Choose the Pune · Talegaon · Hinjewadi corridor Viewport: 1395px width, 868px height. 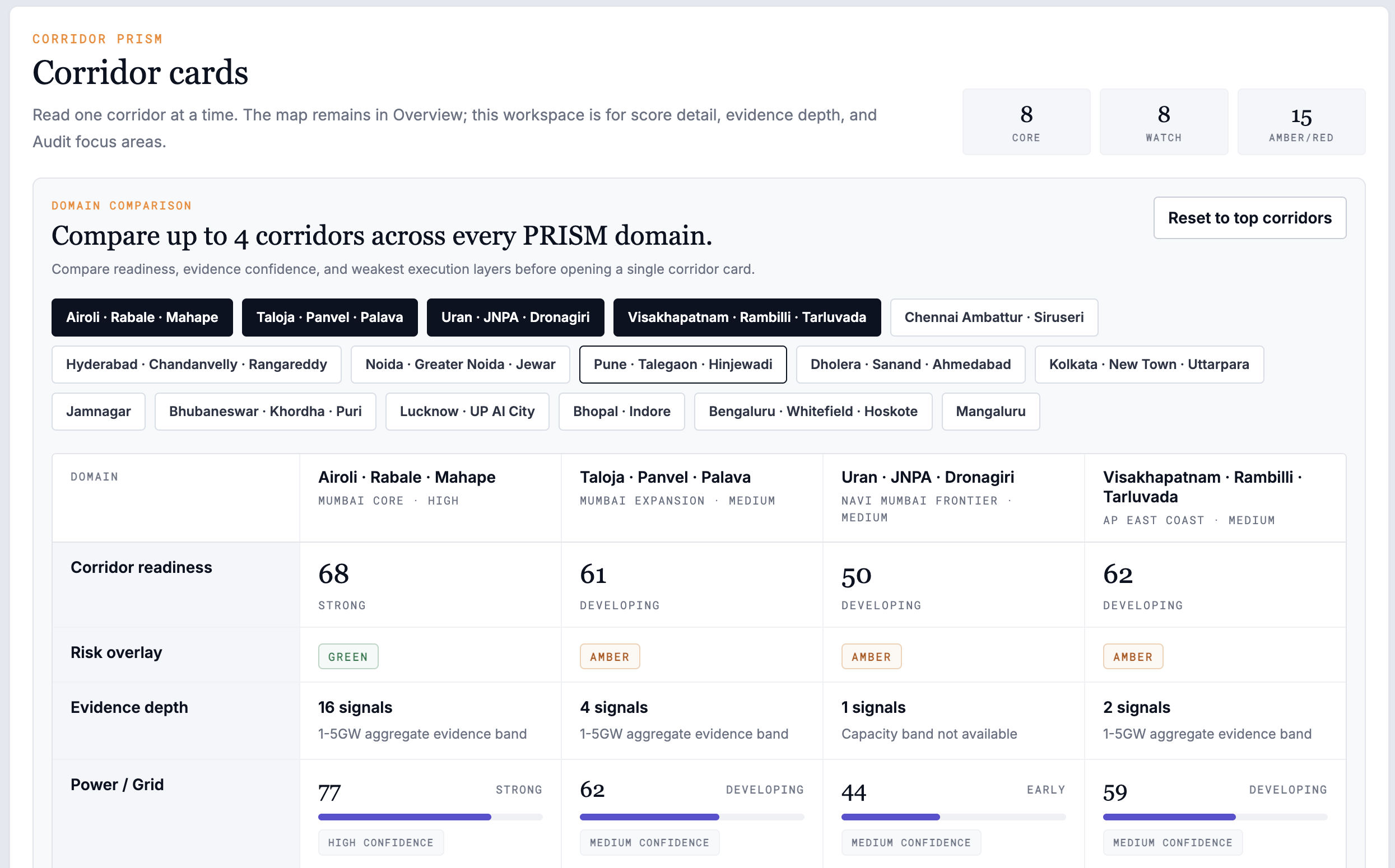click(683, 365)
